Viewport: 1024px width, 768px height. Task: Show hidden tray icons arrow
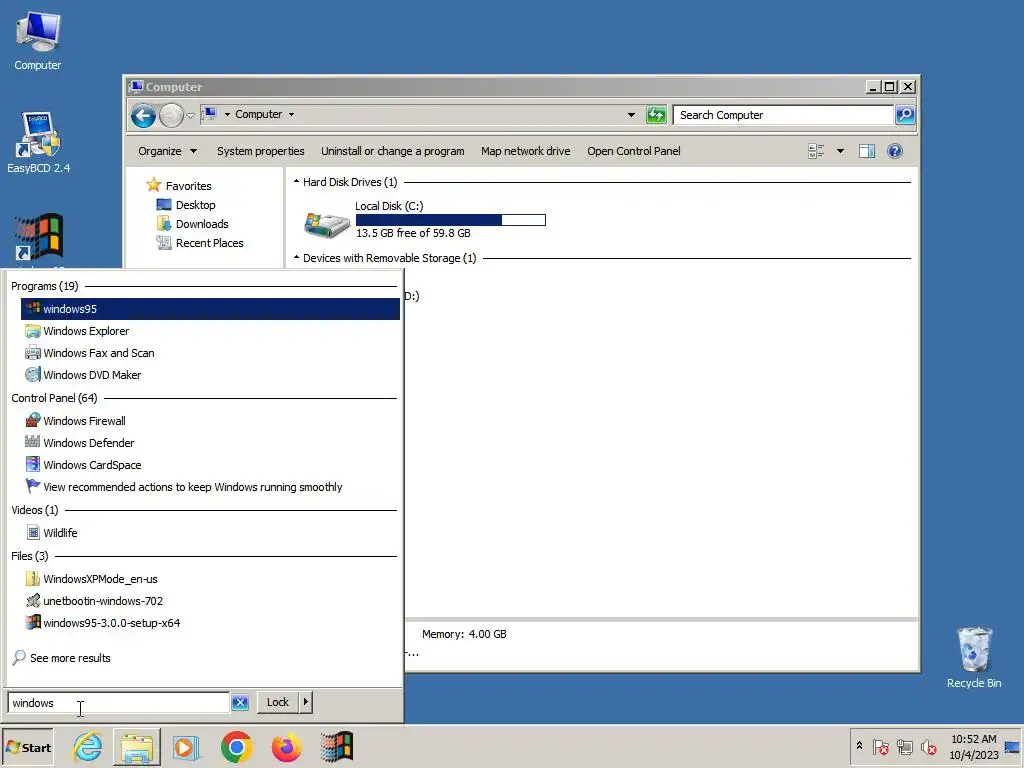(x=859, y=746)
